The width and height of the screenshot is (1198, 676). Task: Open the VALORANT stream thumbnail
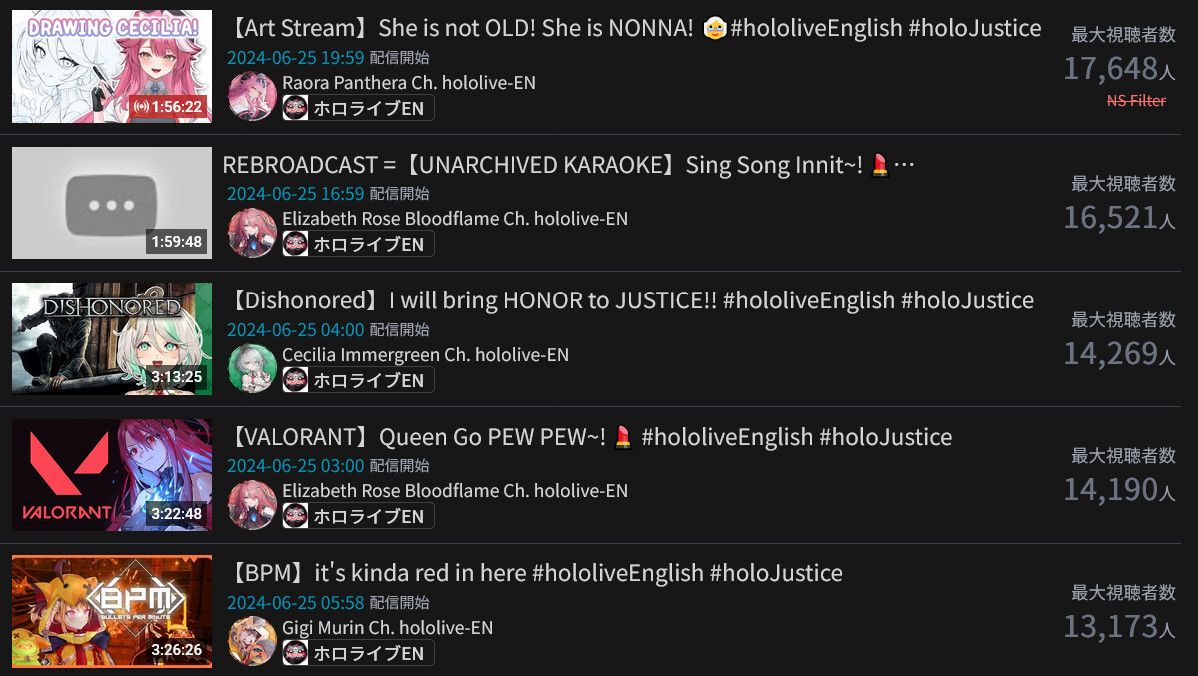pos(112,475)
